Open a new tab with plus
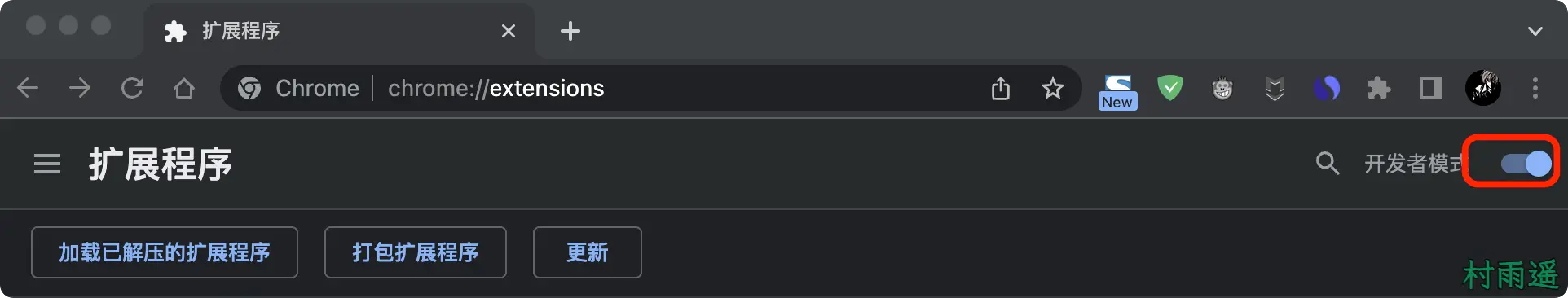This screenshot has height=298, width=1568. pyautogui.click(x=570, y=31)
